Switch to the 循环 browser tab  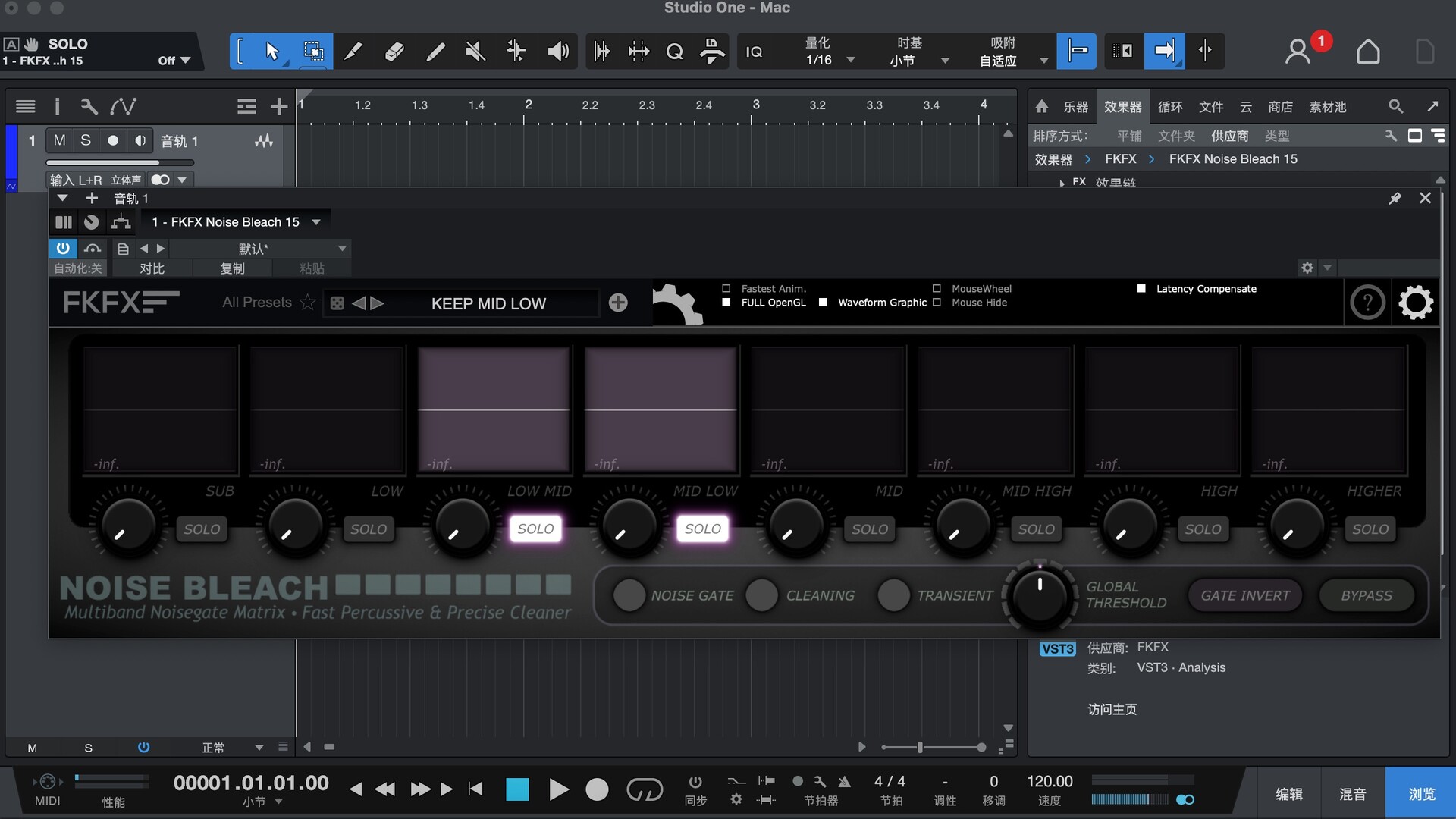[1169, 107]
